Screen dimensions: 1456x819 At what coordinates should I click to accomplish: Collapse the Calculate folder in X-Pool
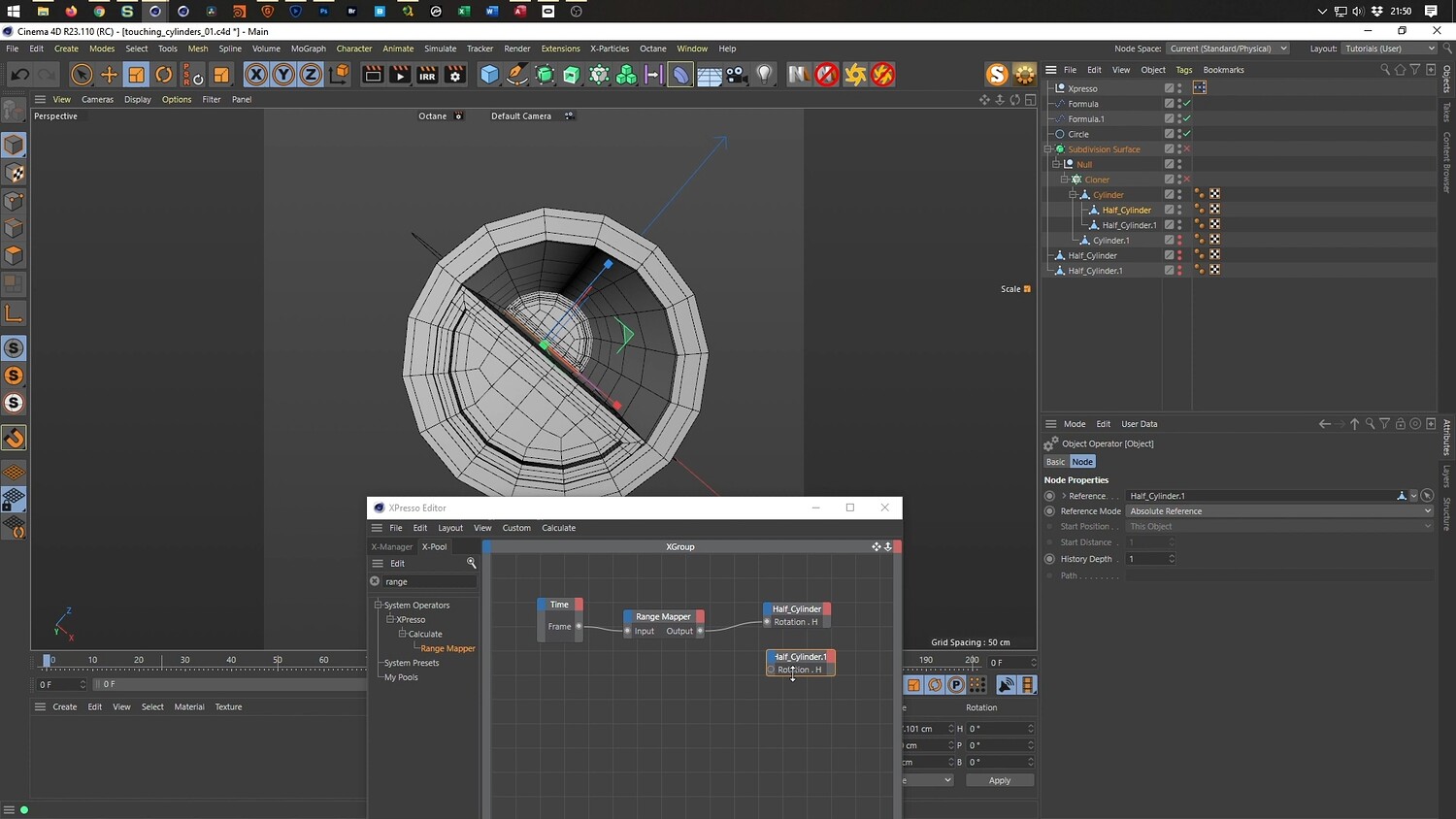402,634
